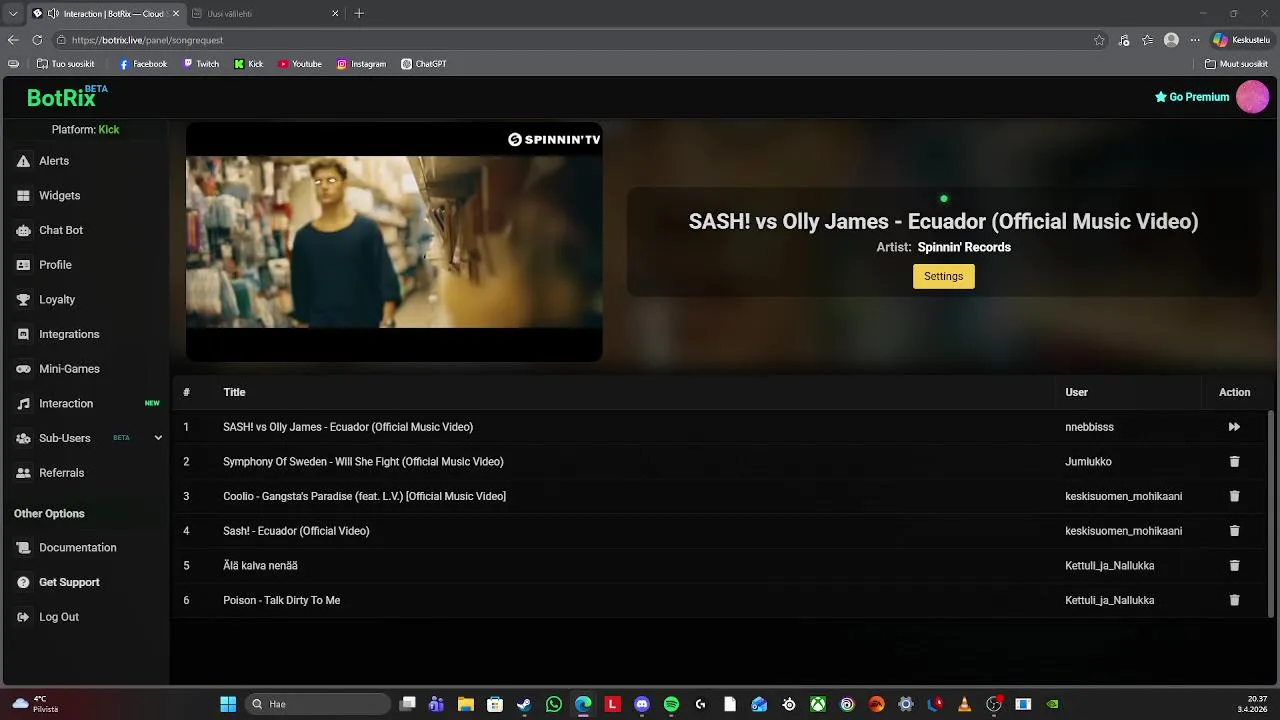Open the tab list dropdown

pyautogui.click(x=13, y=14)
